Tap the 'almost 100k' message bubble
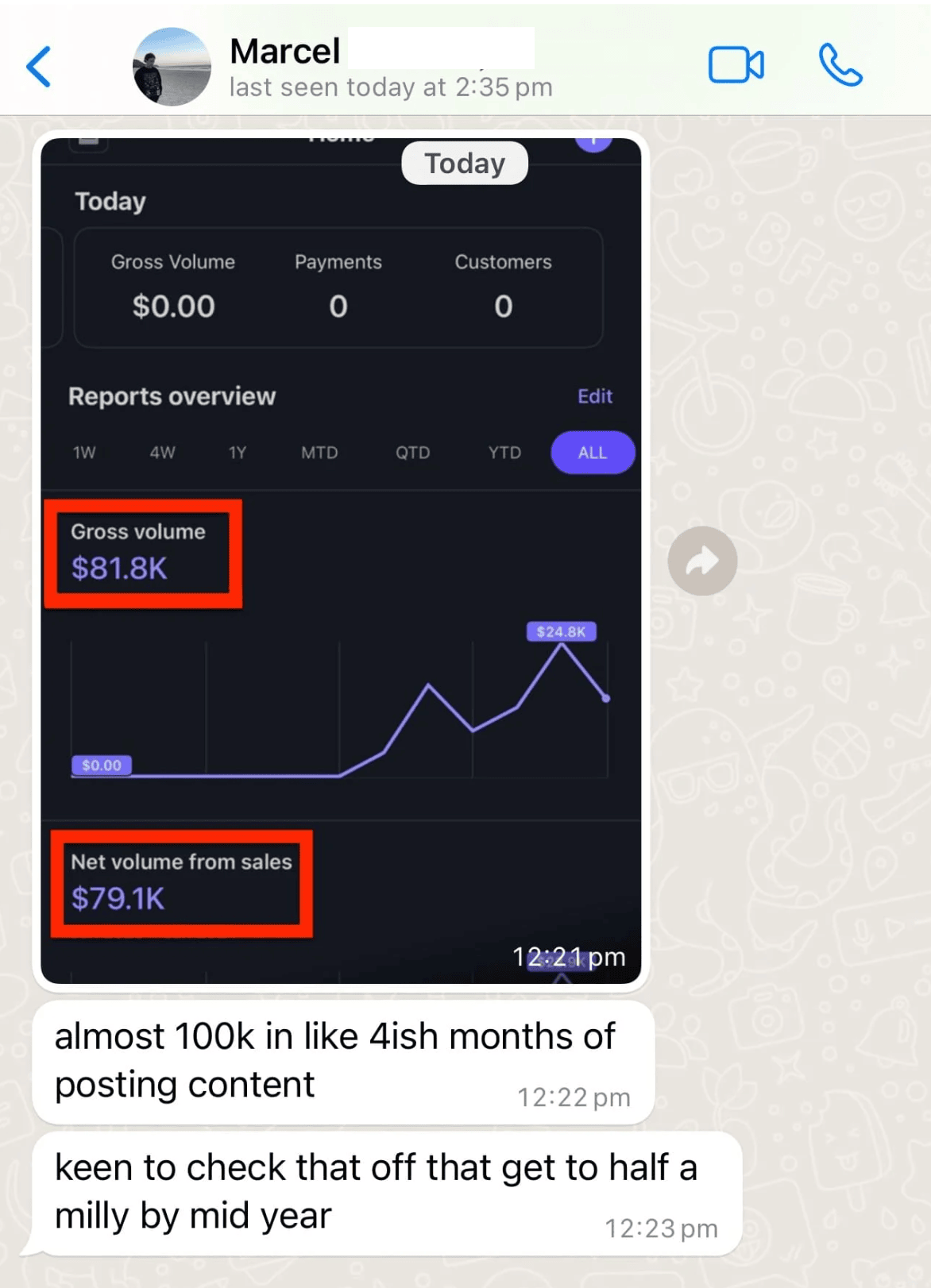Image resolution: width=931 pixels, height=1288 pixels. tap(343, 1062)
